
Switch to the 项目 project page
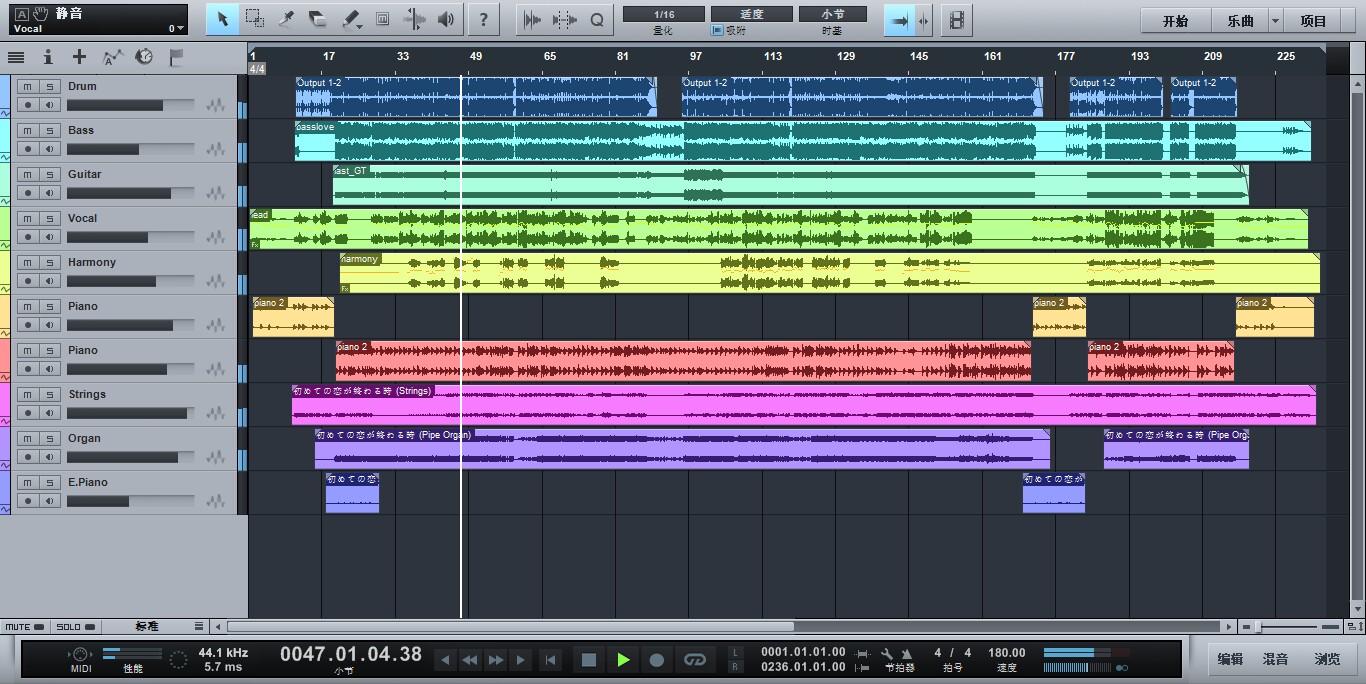click(x=1314, y=21)
